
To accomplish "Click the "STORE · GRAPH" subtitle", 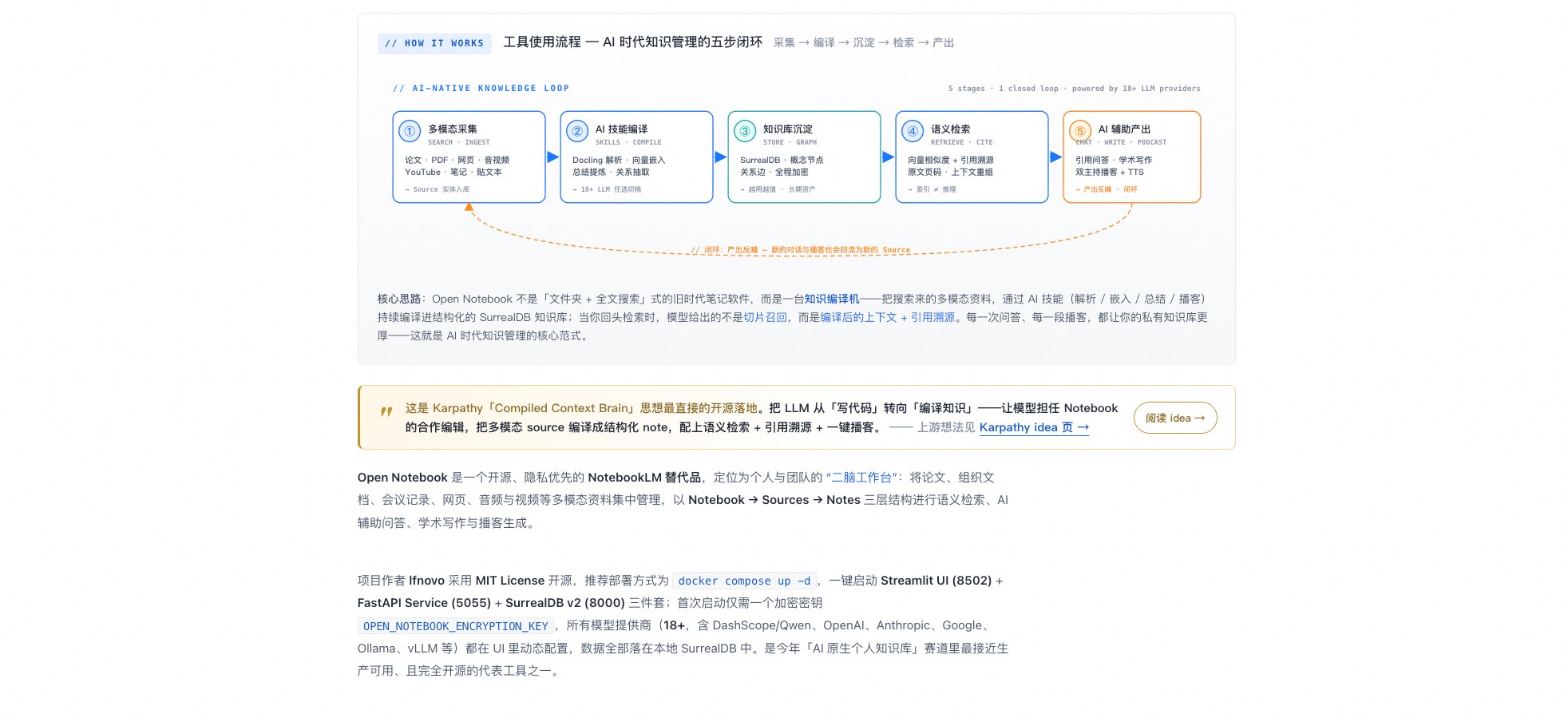I will [x=790, y=142].
